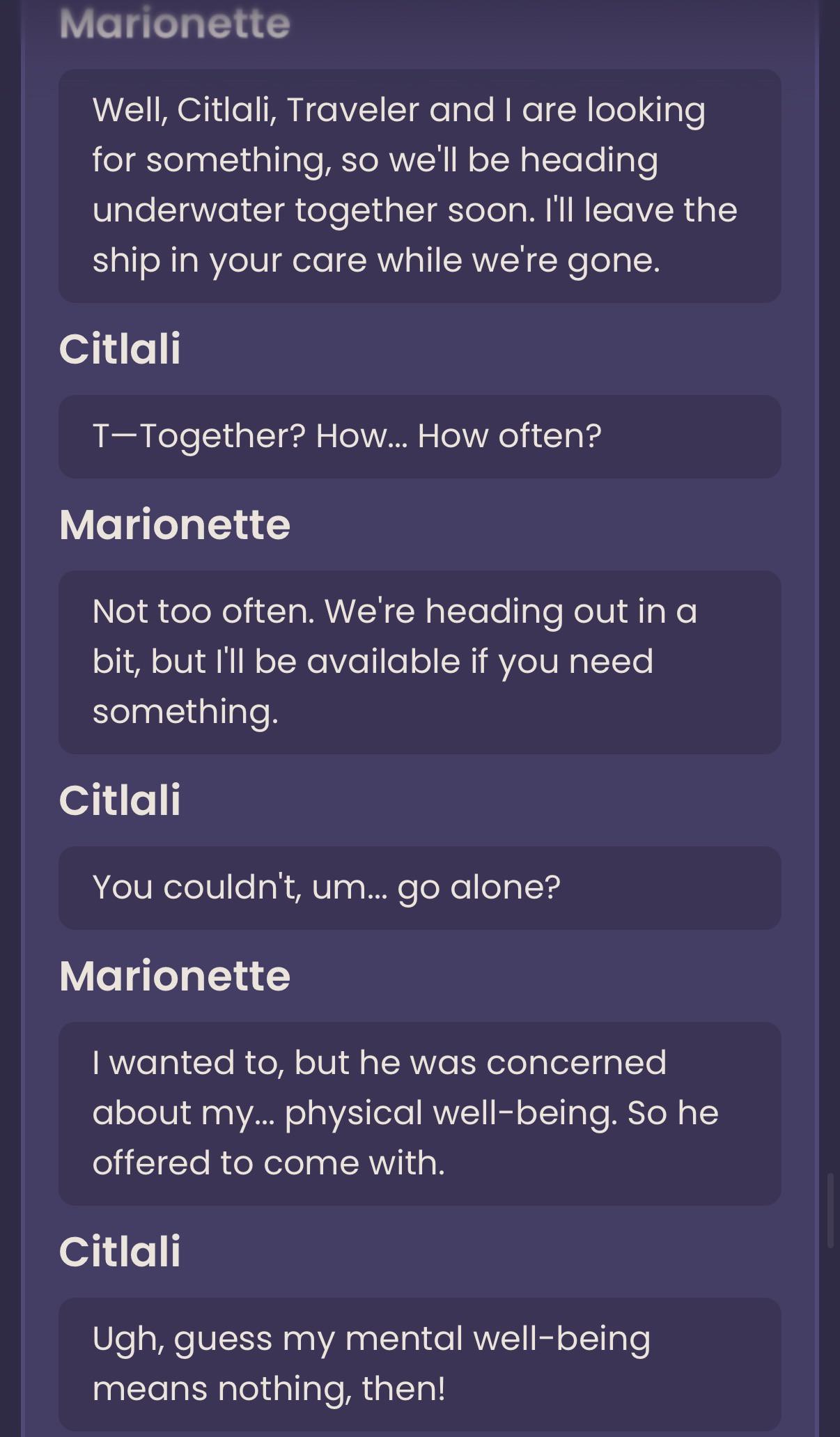The image size is (840, 1437).
Task: Click the last Citlali speaker name
Action: click(x=120, y=1251)
